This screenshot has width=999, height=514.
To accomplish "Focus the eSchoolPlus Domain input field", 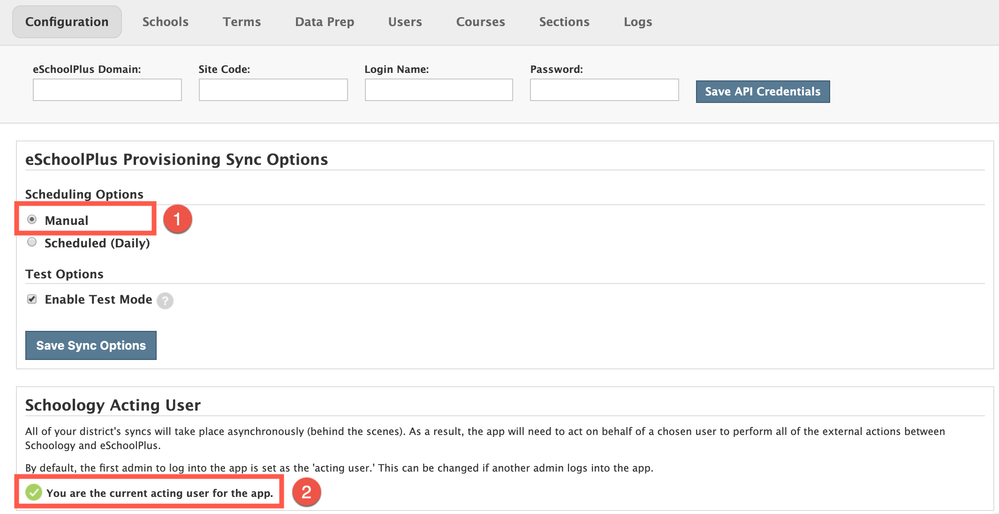I will [x=108, y=90].
